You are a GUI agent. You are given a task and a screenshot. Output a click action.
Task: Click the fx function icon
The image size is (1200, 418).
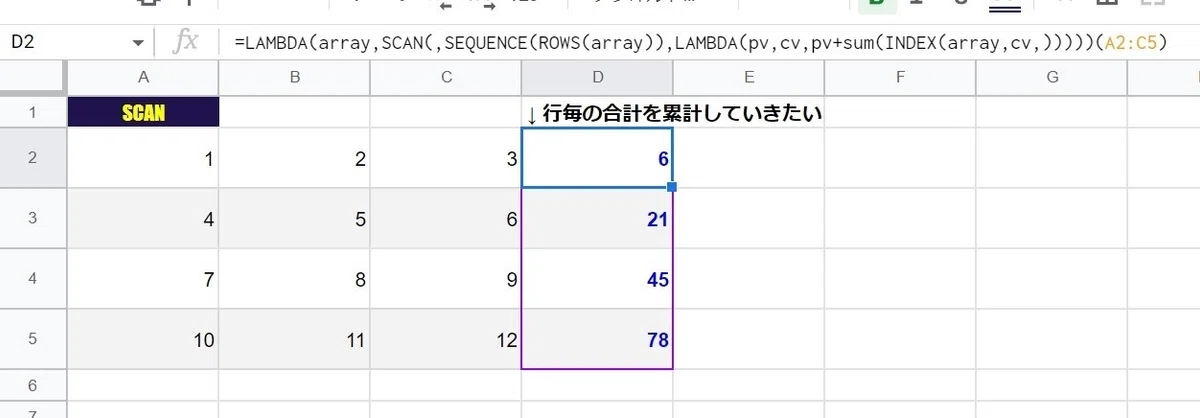point(186,43)
